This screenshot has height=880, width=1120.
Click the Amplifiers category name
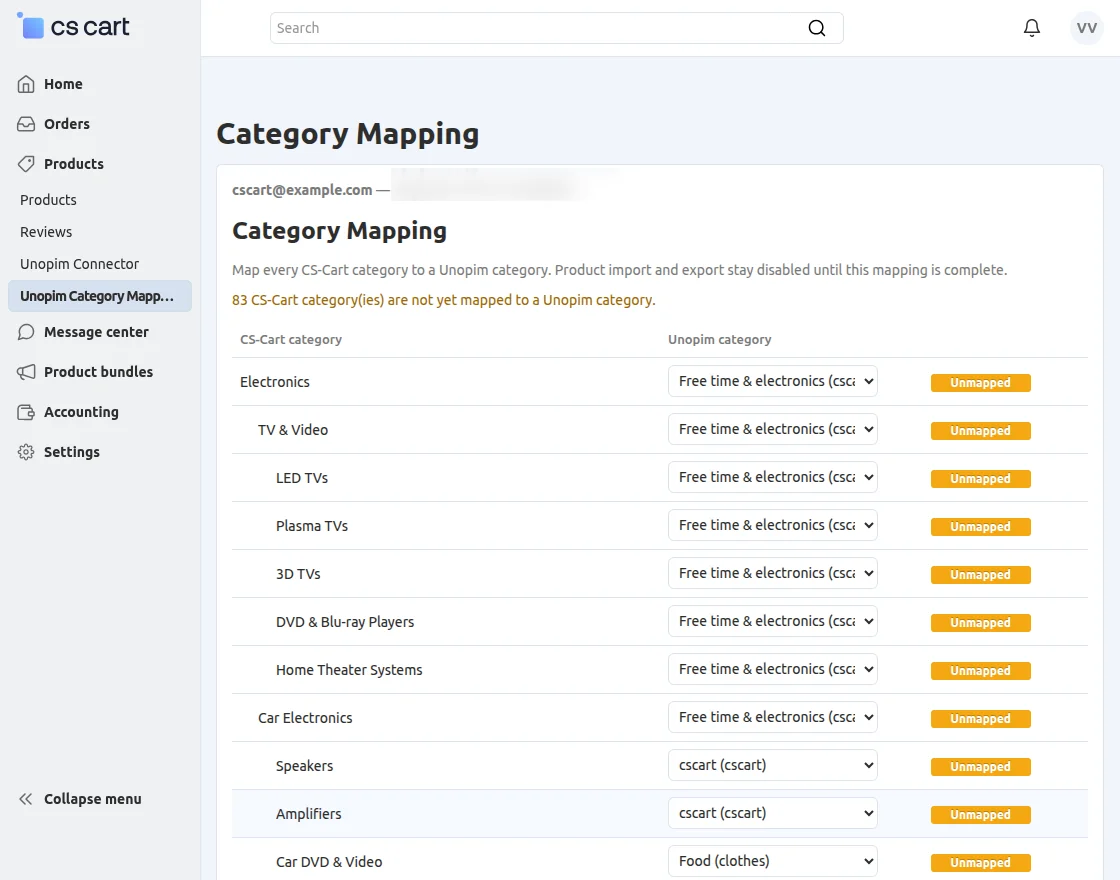(309, 814)
